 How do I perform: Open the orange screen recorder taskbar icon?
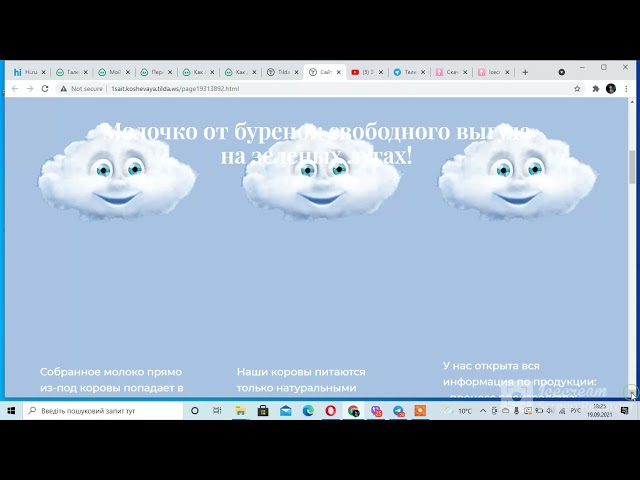pyautogui.click(x=420, y=411)
